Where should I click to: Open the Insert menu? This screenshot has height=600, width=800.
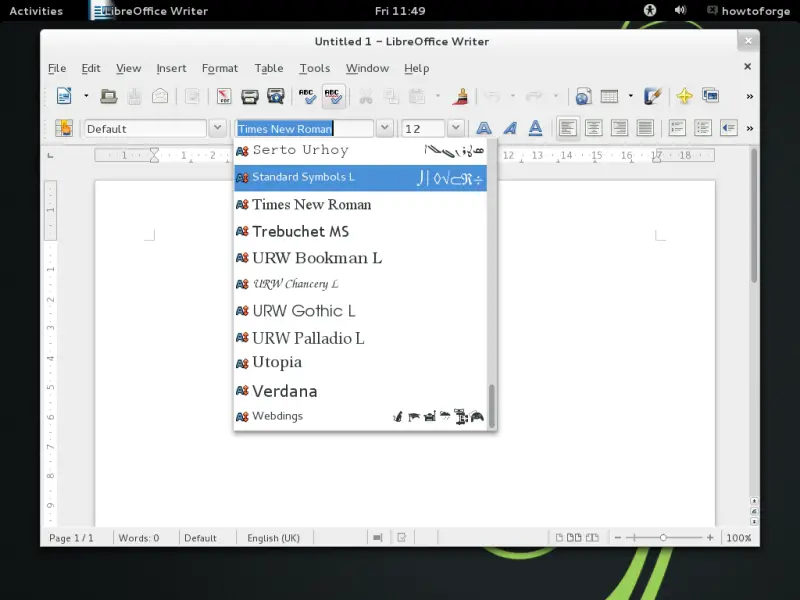[171, 68]
